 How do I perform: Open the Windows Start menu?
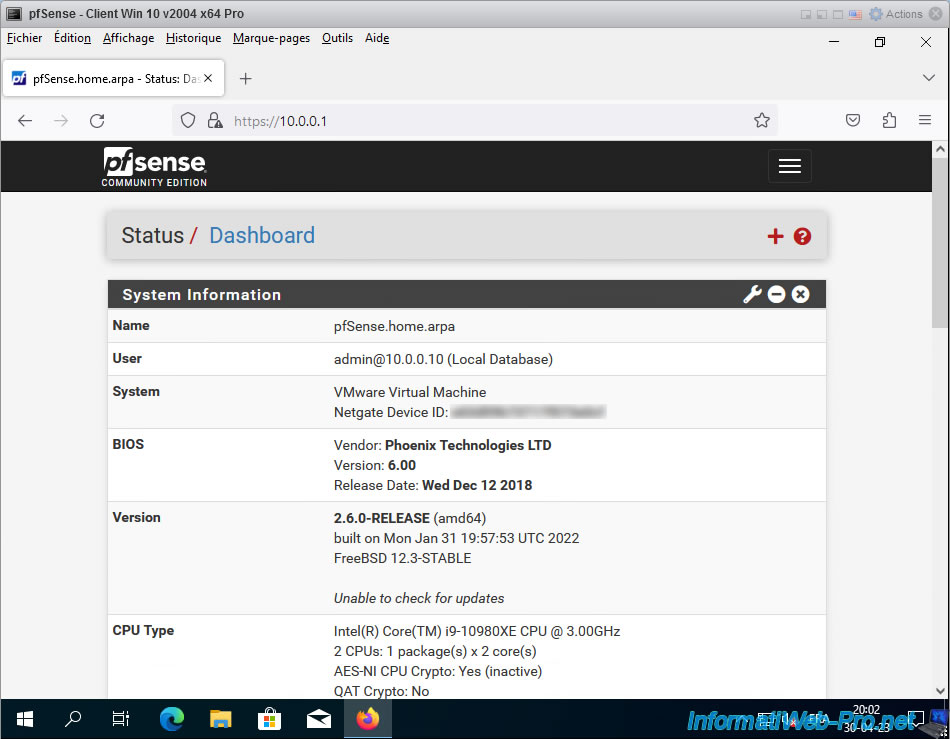click(x=24, y=719)
